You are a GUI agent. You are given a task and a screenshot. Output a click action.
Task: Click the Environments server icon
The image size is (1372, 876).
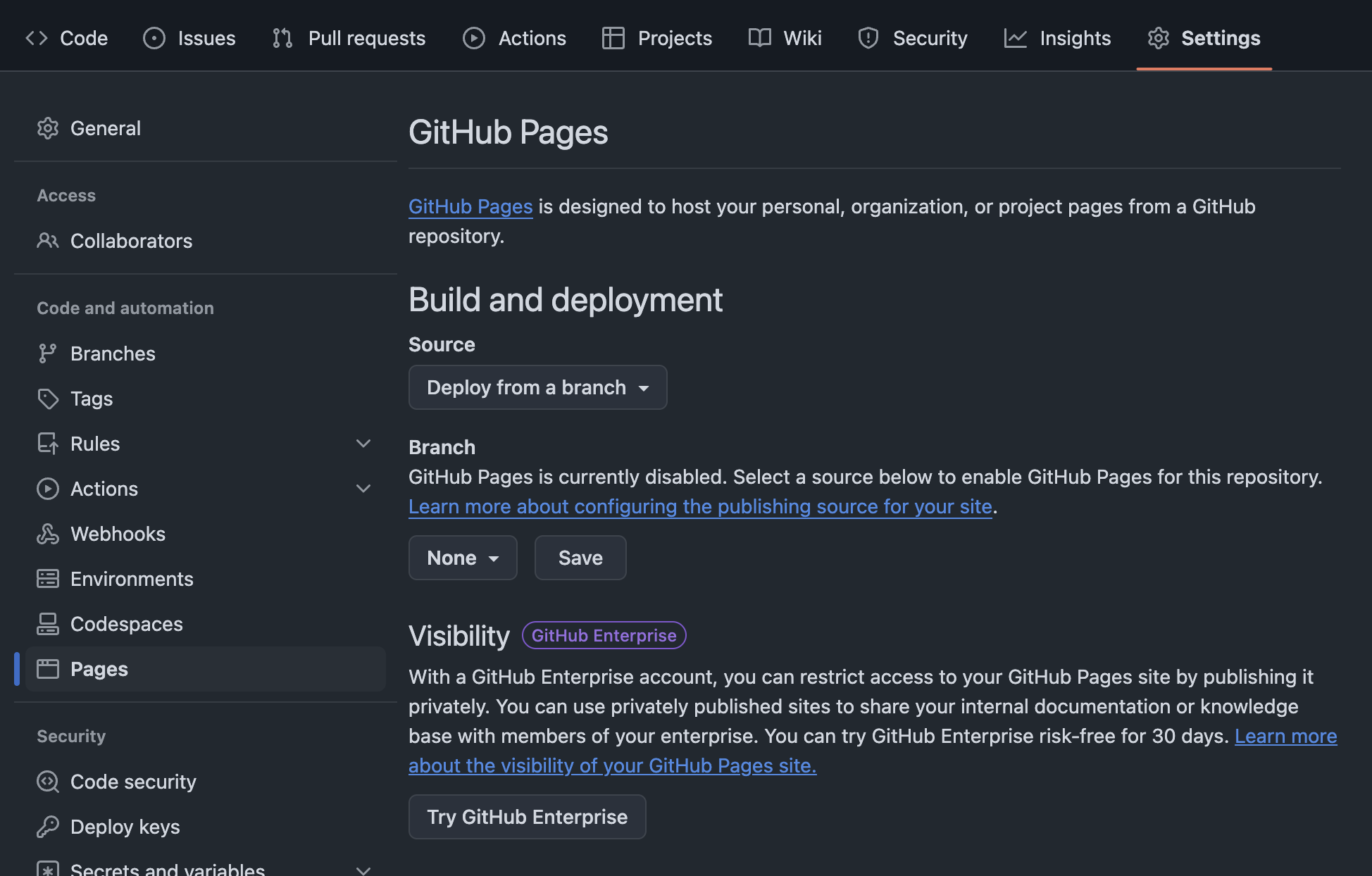coord(48,579)
